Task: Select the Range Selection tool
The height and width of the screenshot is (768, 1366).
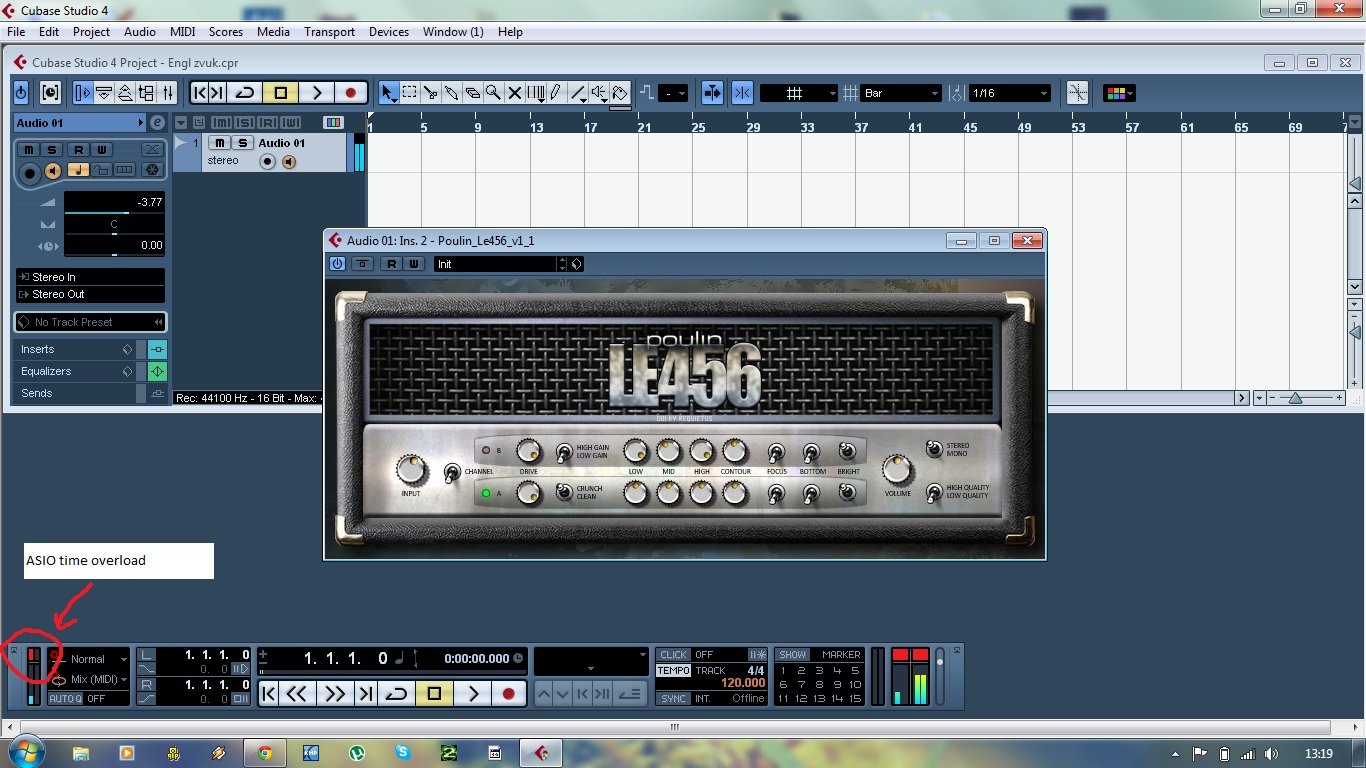Action: tap(410, 93)
